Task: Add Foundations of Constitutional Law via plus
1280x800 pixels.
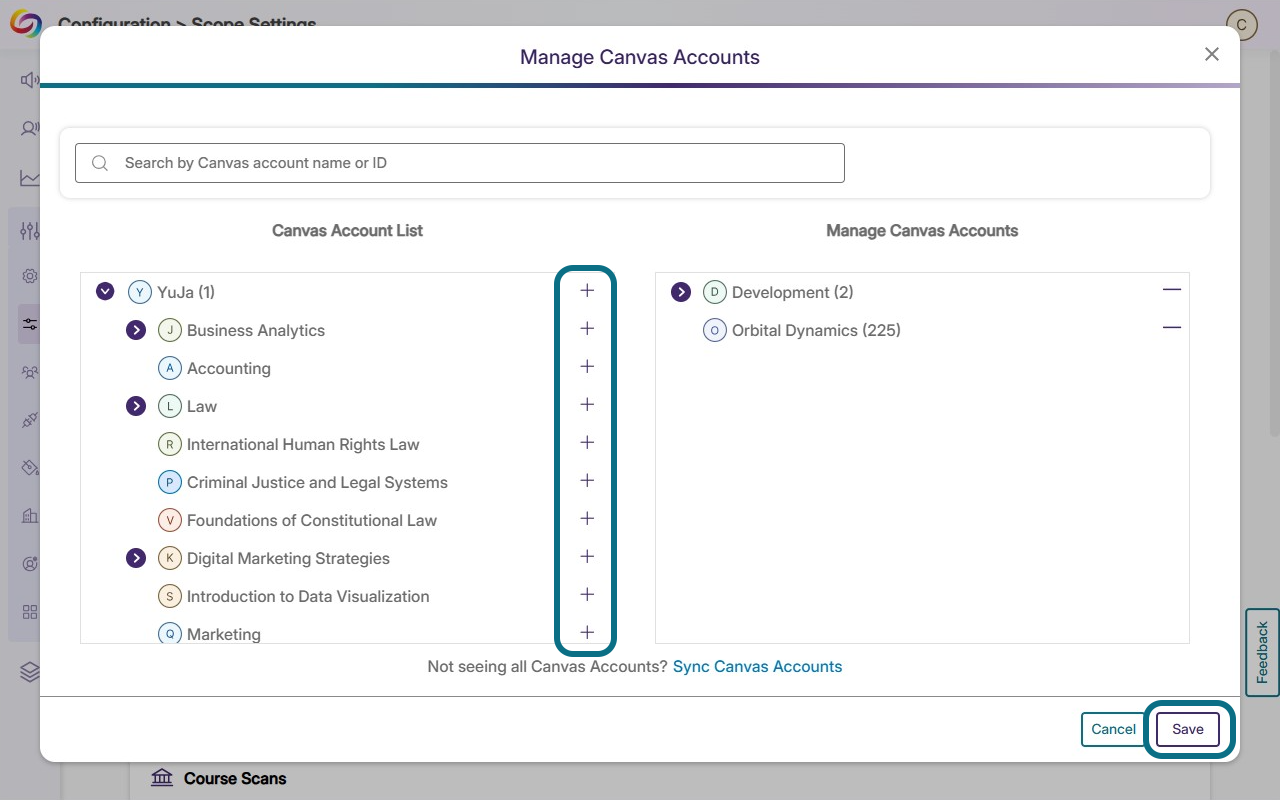Action: (x=587, y=519)
